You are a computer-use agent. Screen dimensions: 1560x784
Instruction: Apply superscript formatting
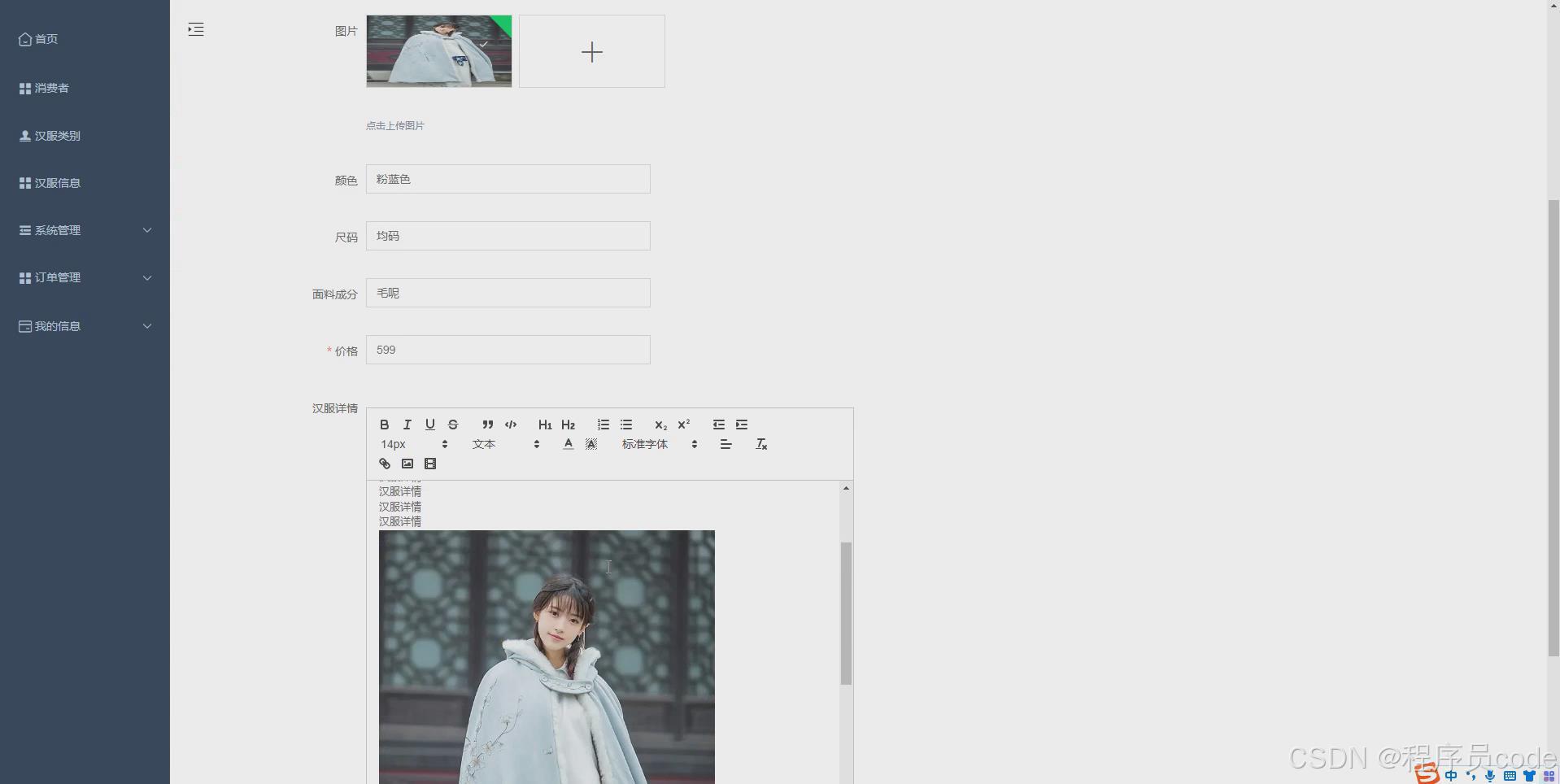683,425
